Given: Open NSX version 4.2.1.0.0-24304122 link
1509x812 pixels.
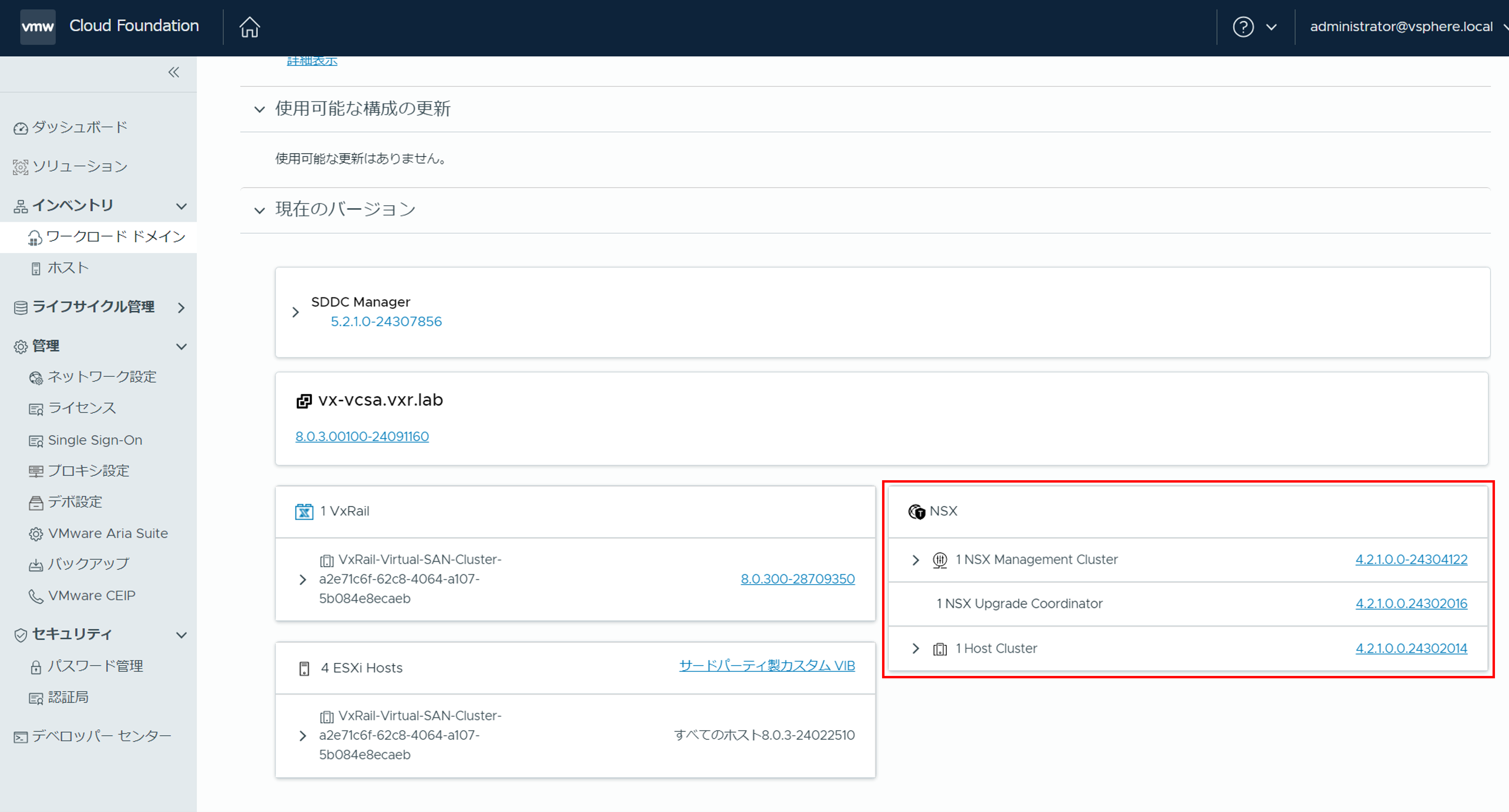Looking at the screenshot, I should (1411, 559).
